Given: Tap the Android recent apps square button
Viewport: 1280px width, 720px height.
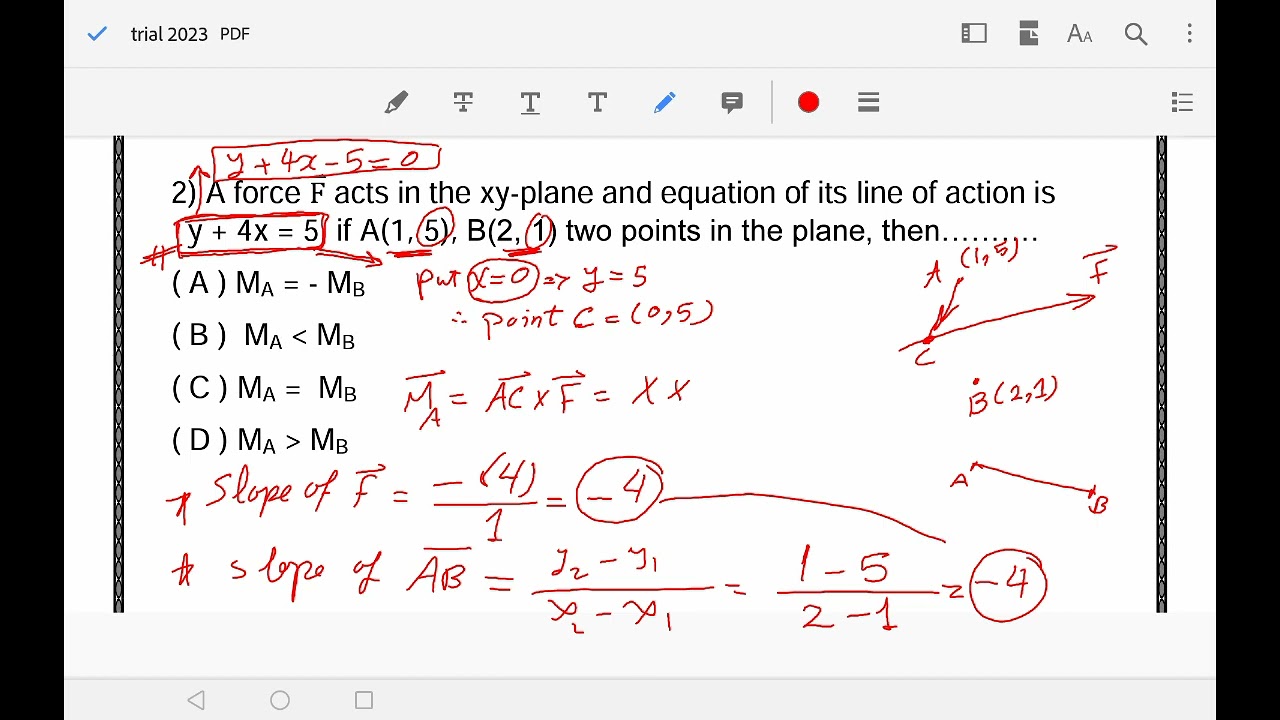Looking at the screenshot, I should (x=364, y=700).
